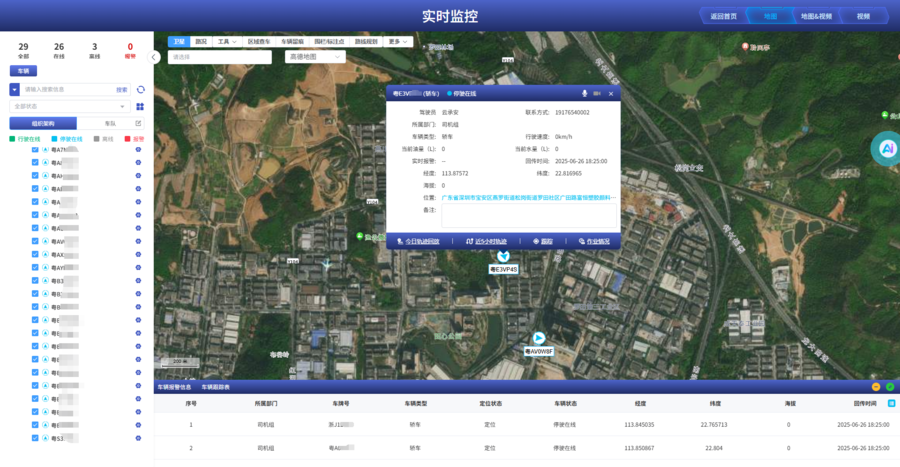Image resolution: width=900 pixels, height=467 pixels.
Task: Expand the 工具 tools dropdown on map toolbar
Action: click(x=227, y=42)
